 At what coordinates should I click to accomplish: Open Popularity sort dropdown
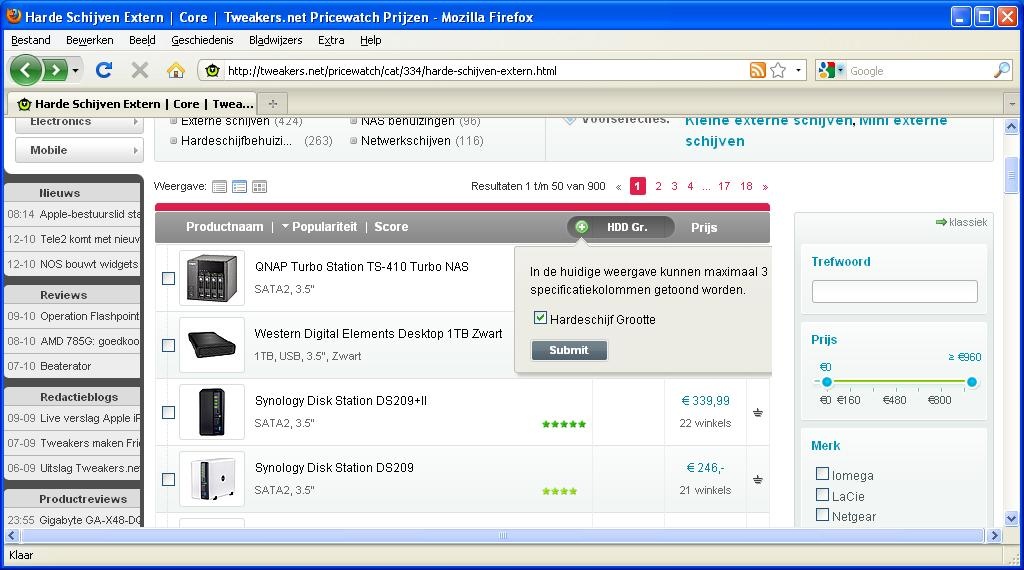click(x=320, y=227)
